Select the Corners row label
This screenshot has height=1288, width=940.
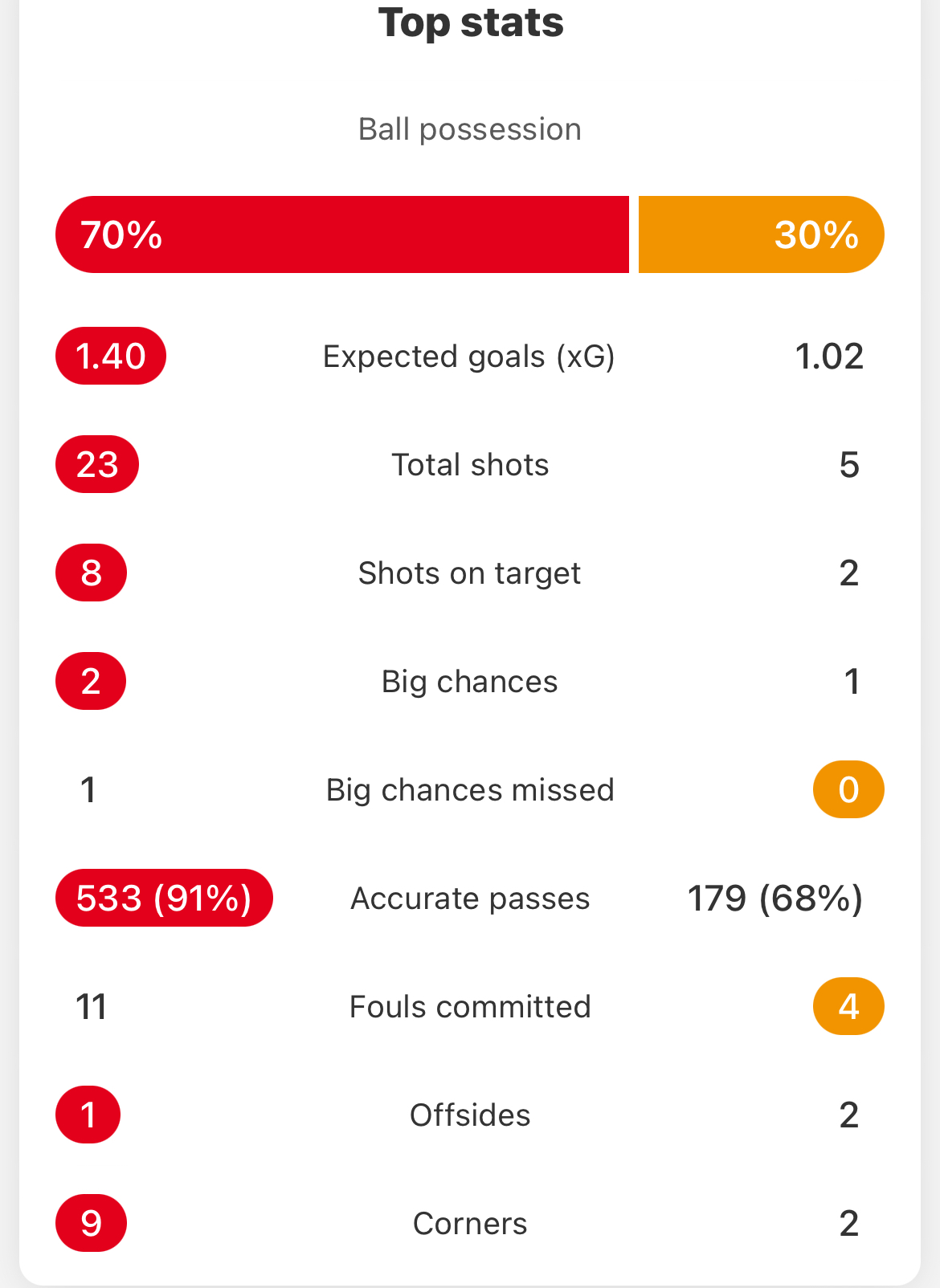pyautogui.click(x=470, y=1224)
